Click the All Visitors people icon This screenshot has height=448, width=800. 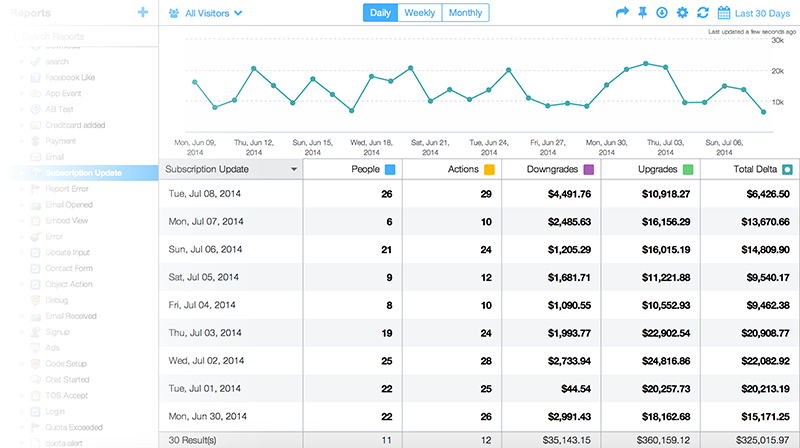coord(174,14)
